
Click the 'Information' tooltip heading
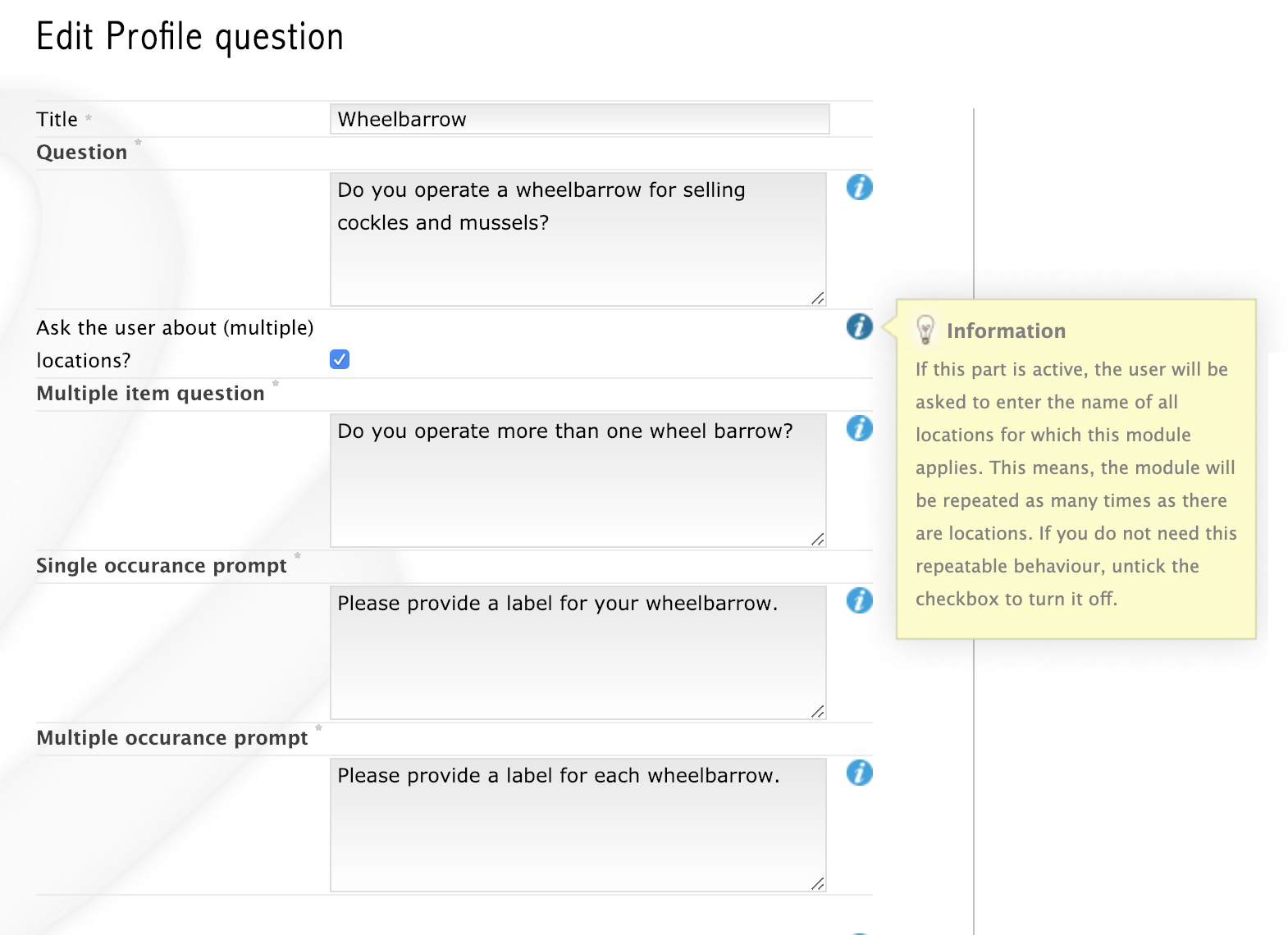(1006, 331)
